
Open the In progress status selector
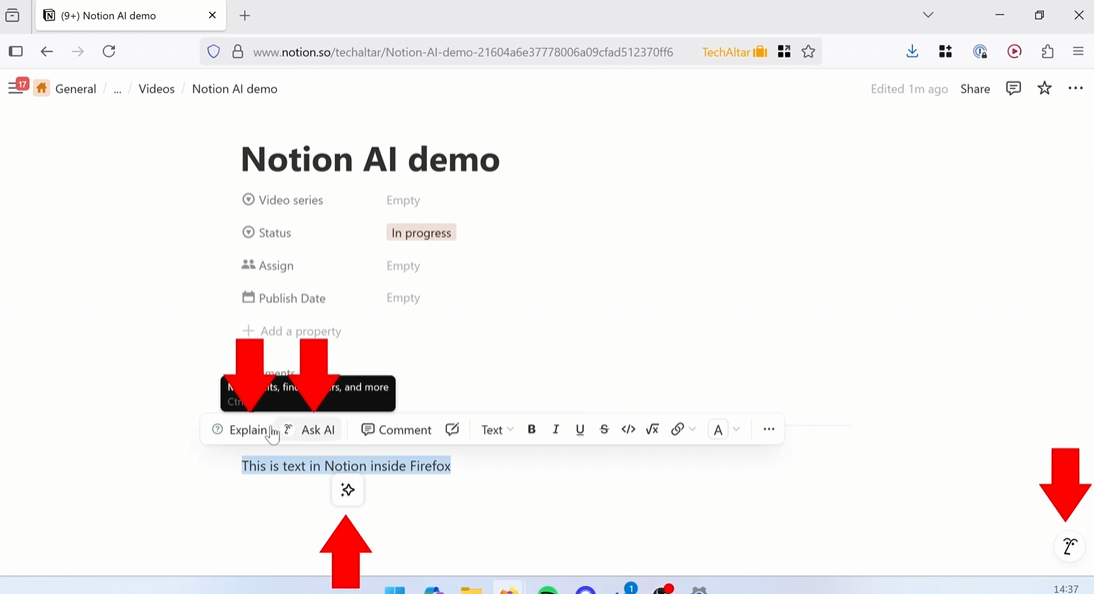click(421, 233)
